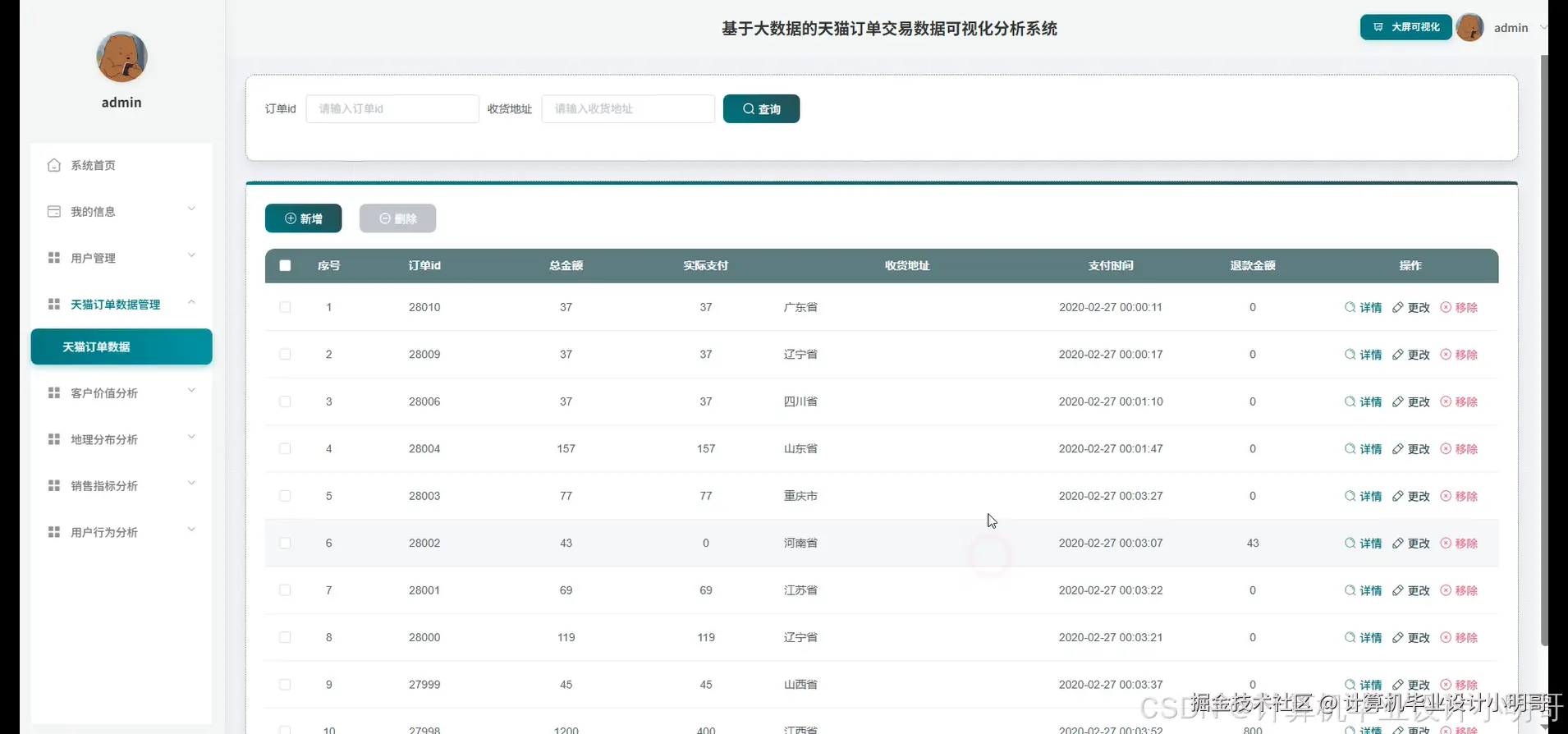
Task: Click the 查询 search button
Action: tap(761, 109)
